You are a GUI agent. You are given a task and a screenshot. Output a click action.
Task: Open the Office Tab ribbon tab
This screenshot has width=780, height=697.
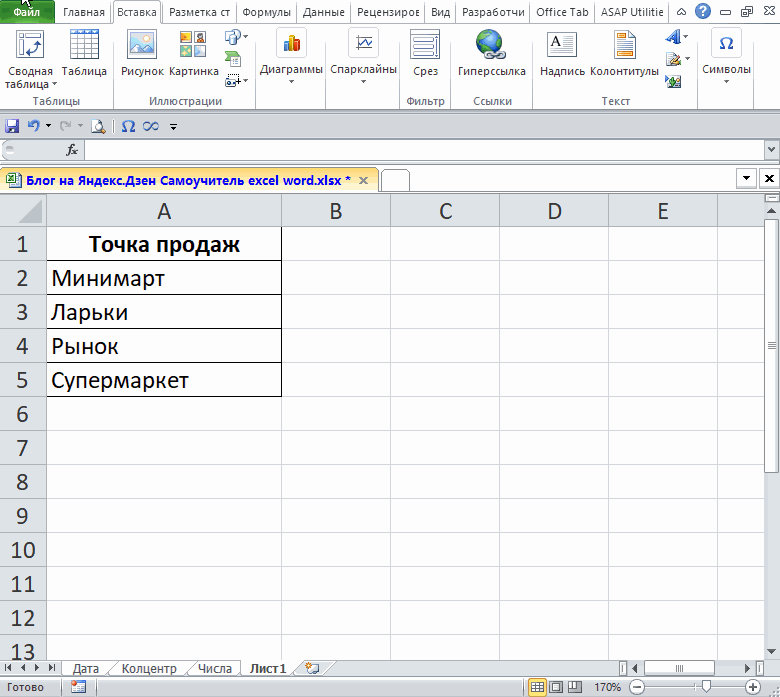(562, 12)
